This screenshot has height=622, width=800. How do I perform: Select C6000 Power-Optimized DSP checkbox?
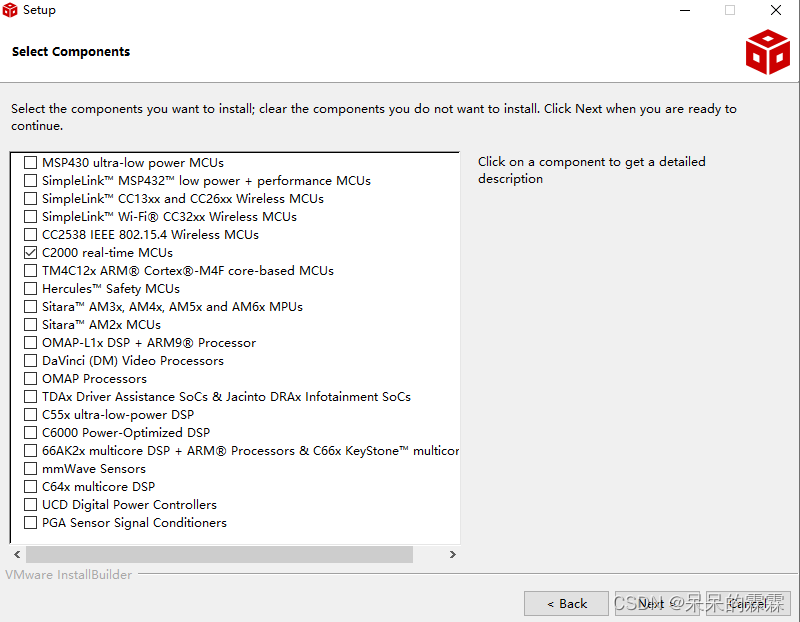pos(31,433)
